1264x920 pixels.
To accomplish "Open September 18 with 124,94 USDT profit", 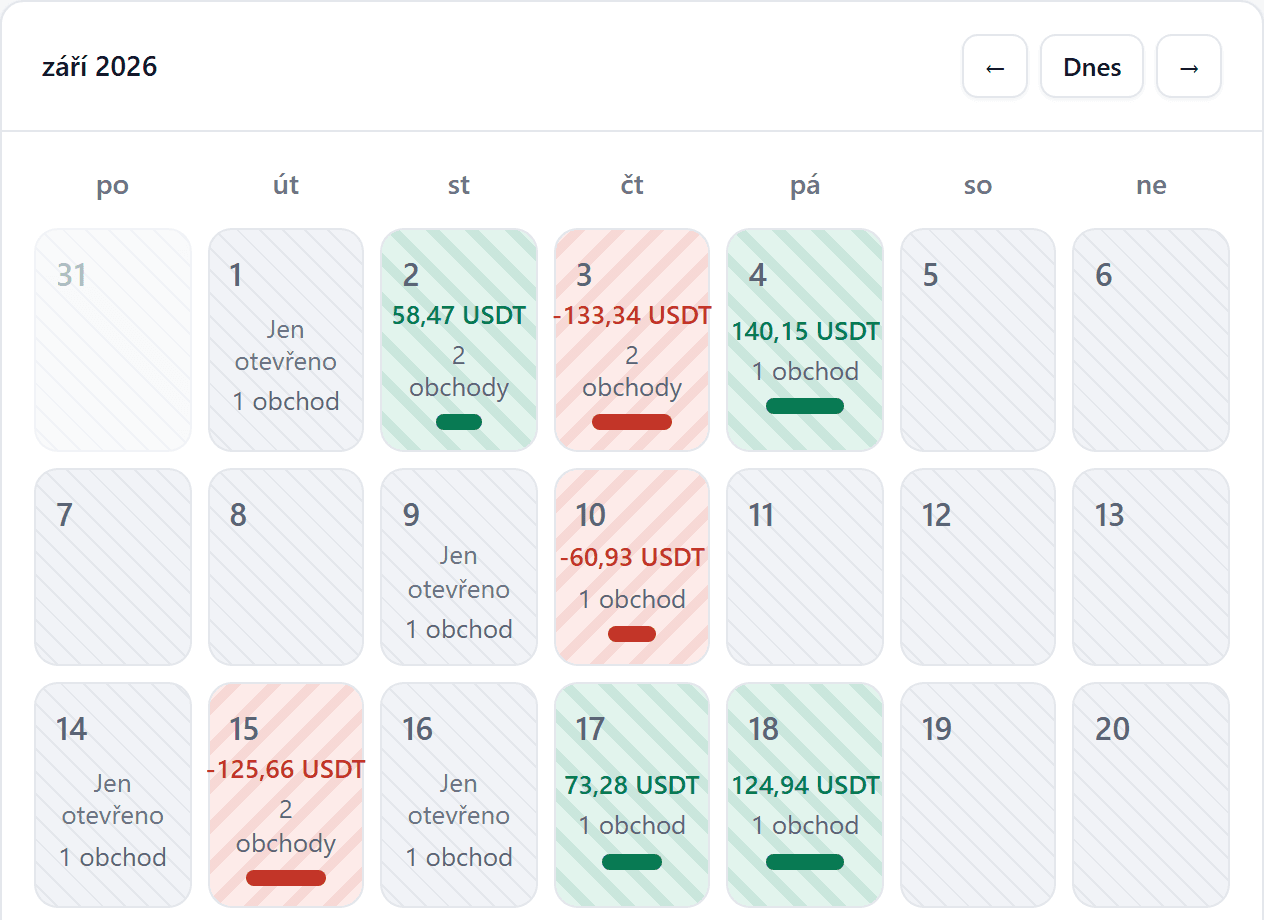I will click(805, 795).
